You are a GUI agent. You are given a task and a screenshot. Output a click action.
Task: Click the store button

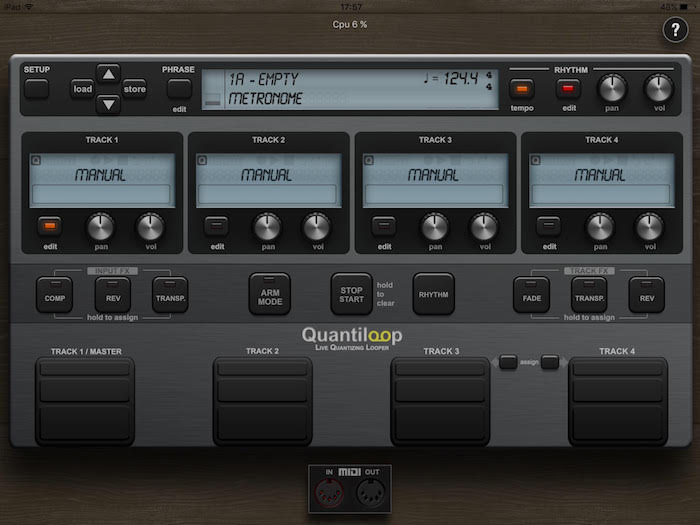point(134,89)
